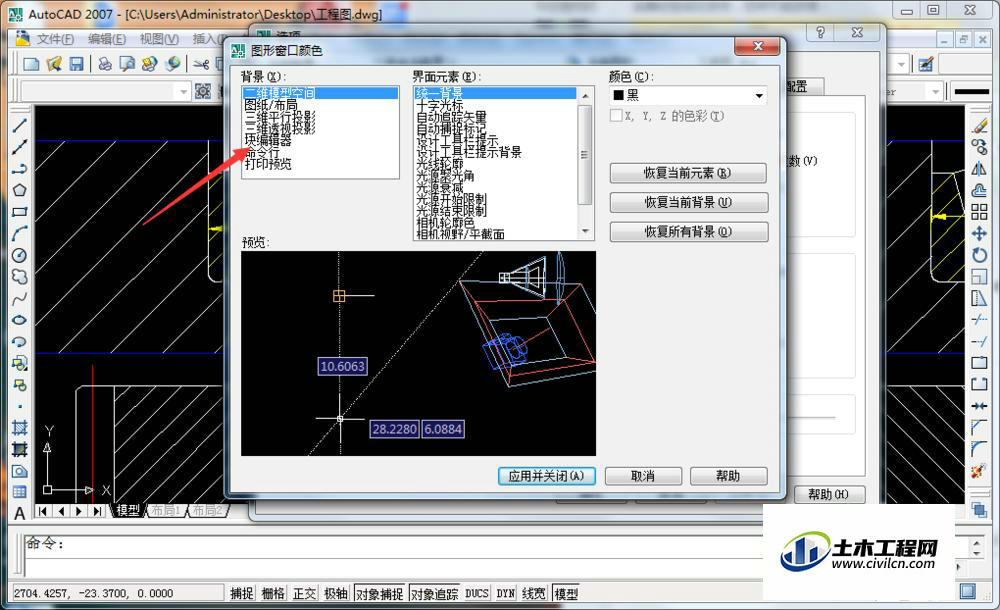Click the Open file toolbar icon

click(54, 64)
